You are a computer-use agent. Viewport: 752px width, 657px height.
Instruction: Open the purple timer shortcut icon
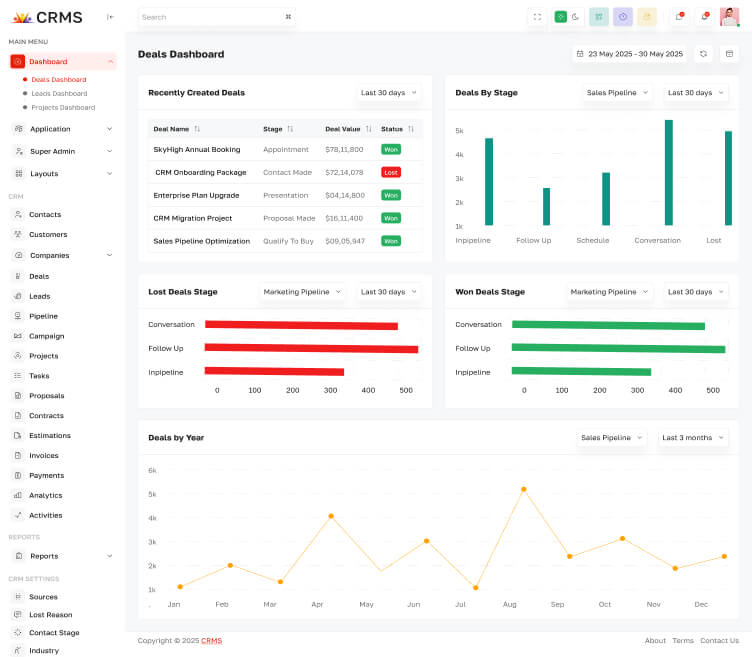pos(623,17)
